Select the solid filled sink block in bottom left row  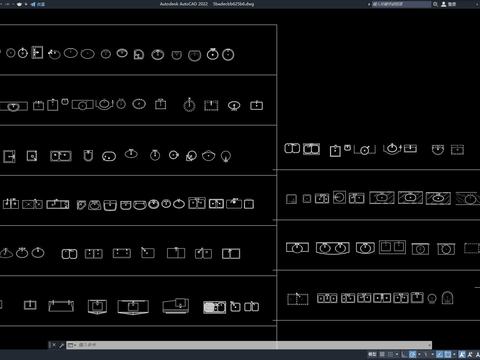pyautogui.click(x=214, y=307)
